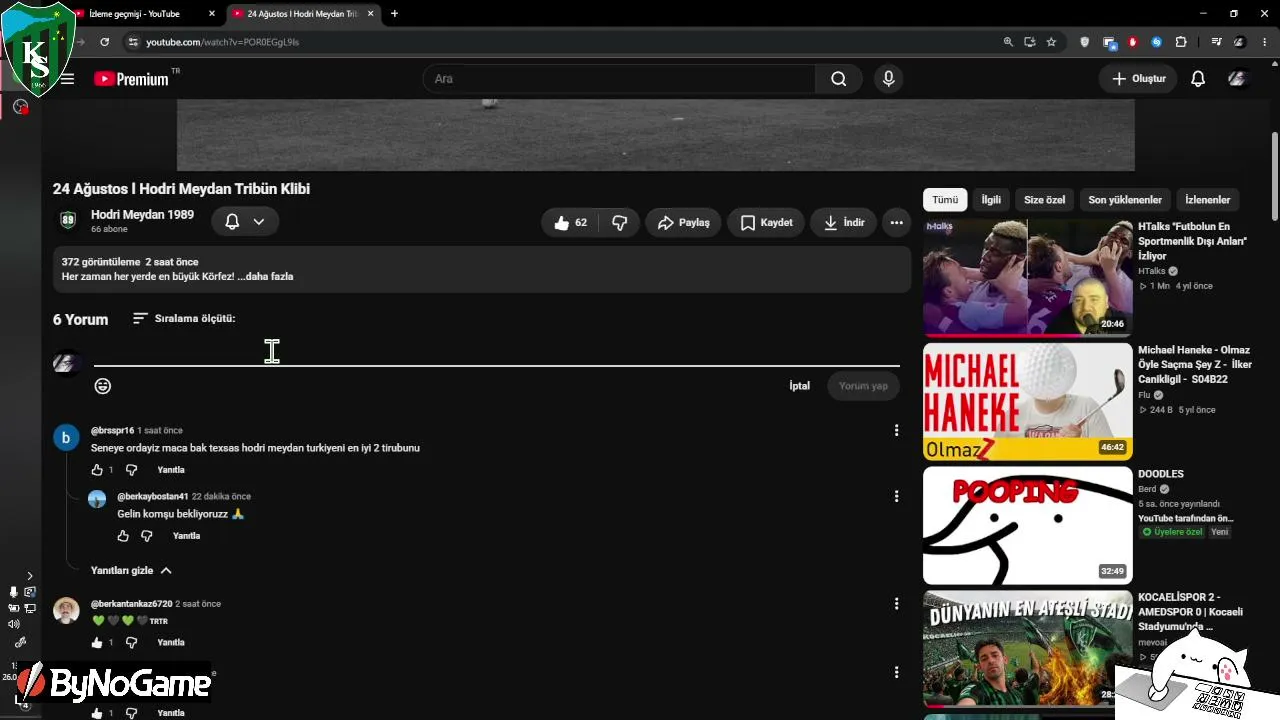View site information icon in address bar
The image size is (1280, 720).
pos(132,42)
